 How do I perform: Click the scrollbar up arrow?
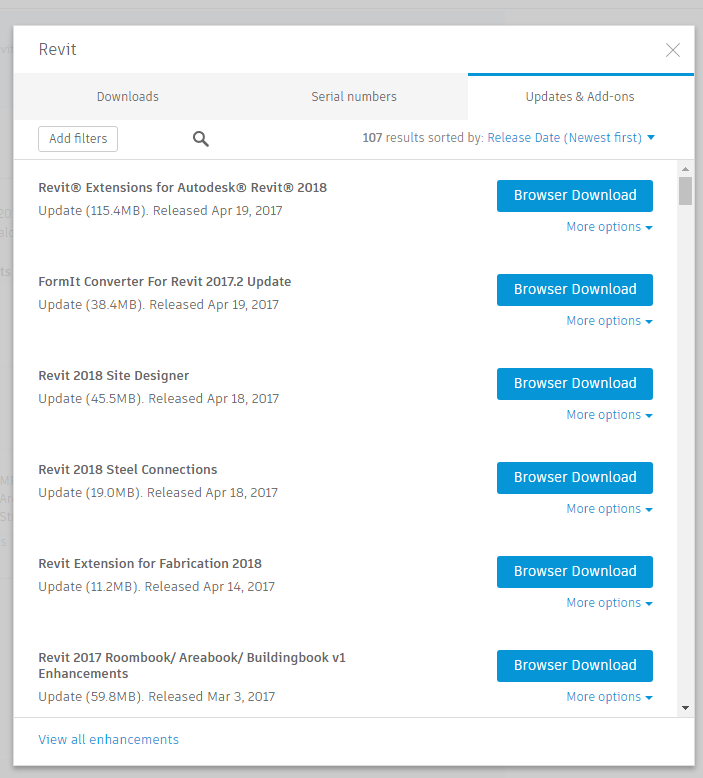point(685,169)
